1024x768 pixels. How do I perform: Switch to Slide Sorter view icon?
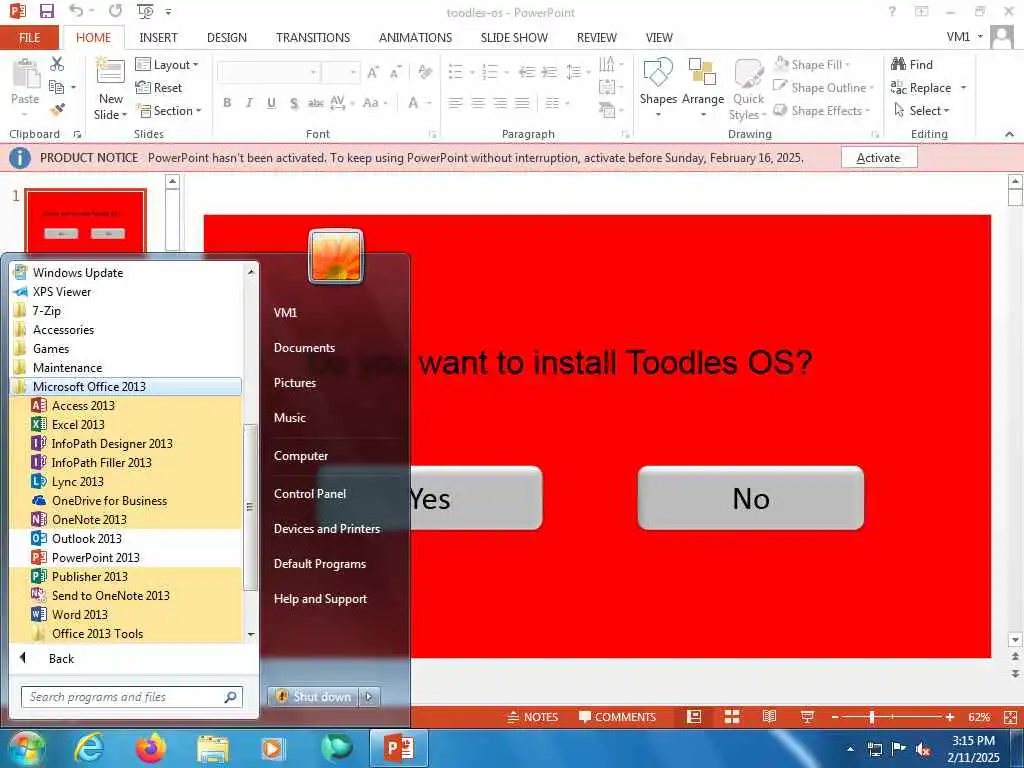coord(731,717)
